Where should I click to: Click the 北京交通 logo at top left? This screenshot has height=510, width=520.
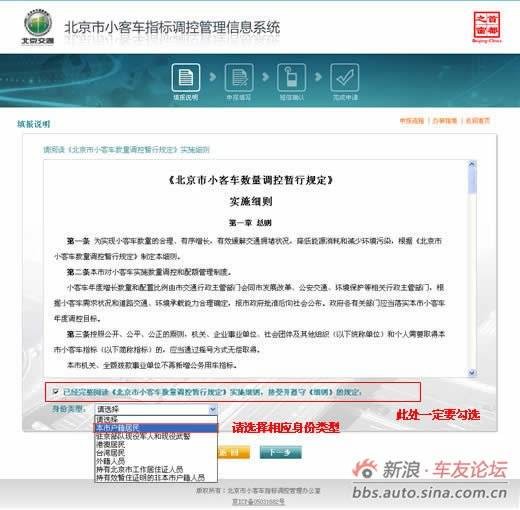point(38,27)
